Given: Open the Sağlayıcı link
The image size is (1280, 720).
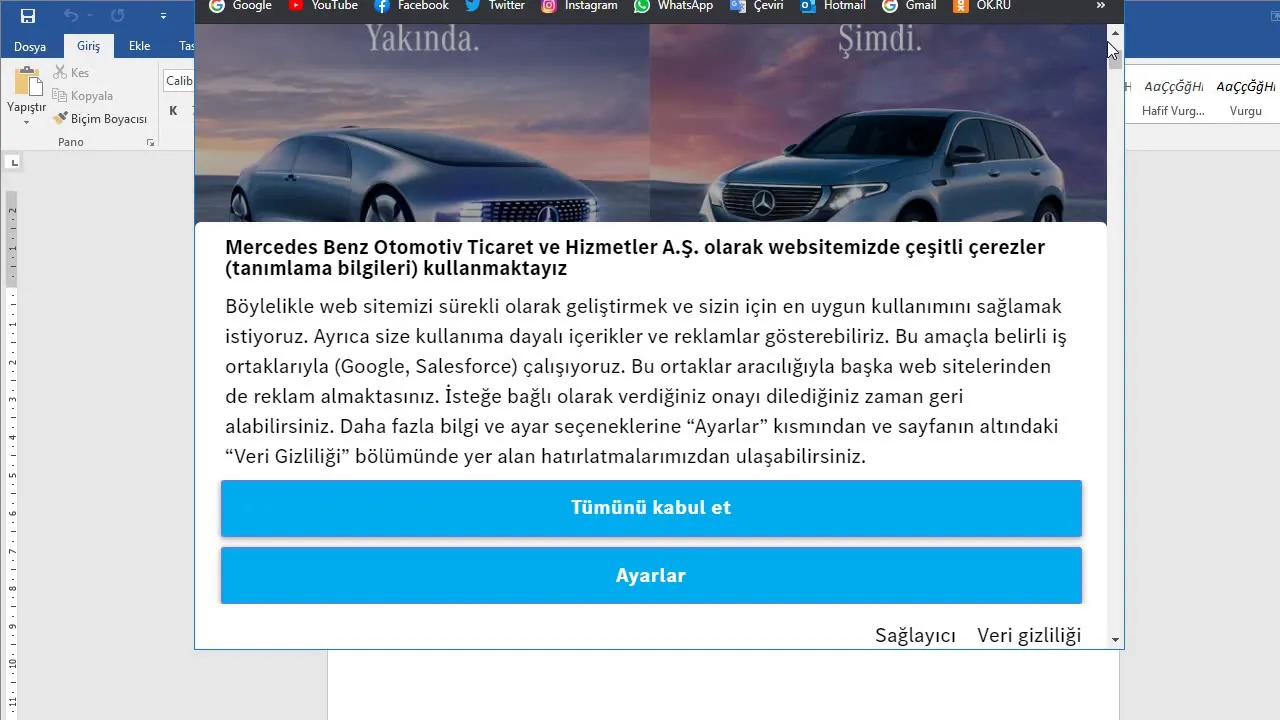Looking at the screenshot, I should (x=915, y=636).
